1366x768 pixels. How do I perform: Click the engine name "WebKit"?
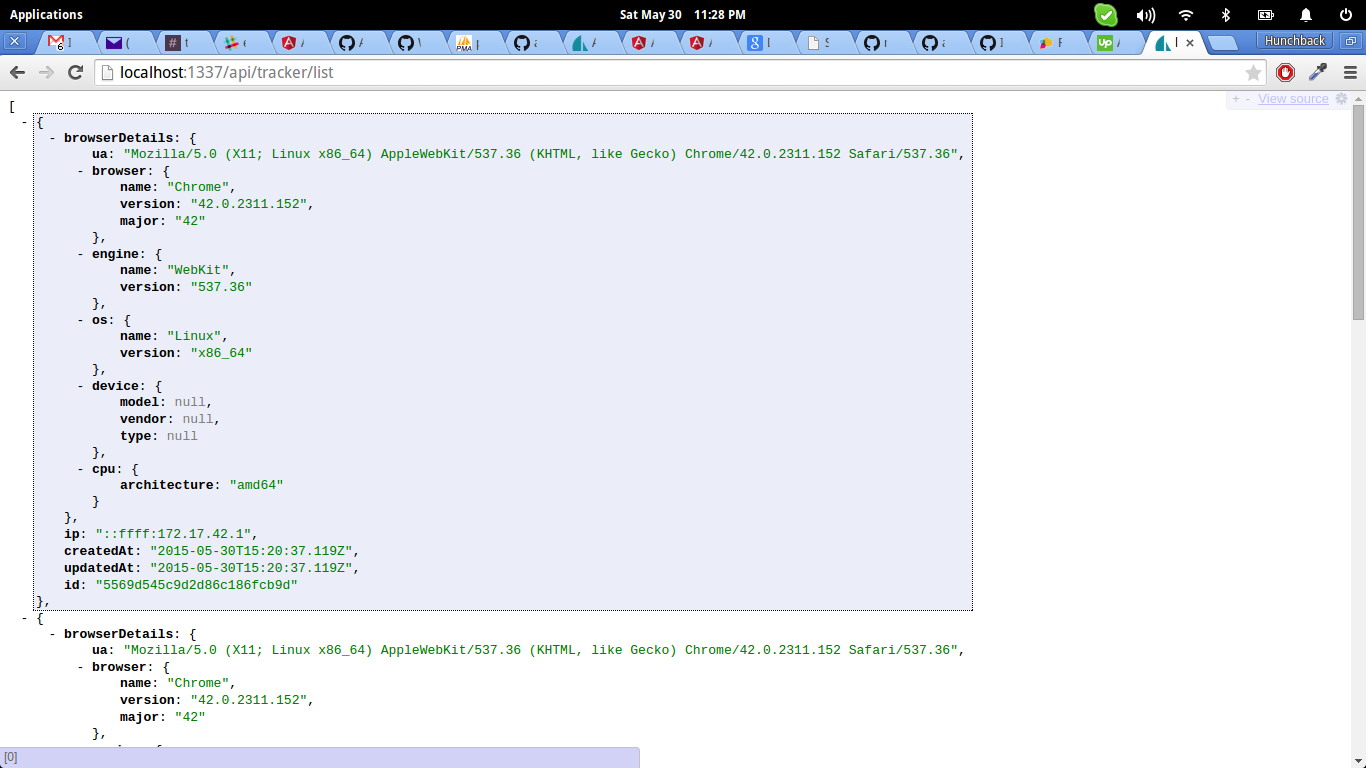point(198,271)
